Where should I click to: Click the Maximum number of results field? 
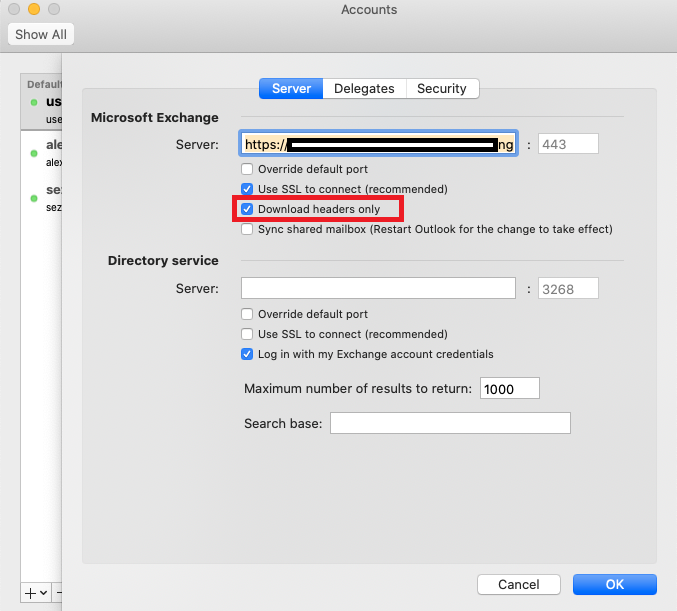509,388
